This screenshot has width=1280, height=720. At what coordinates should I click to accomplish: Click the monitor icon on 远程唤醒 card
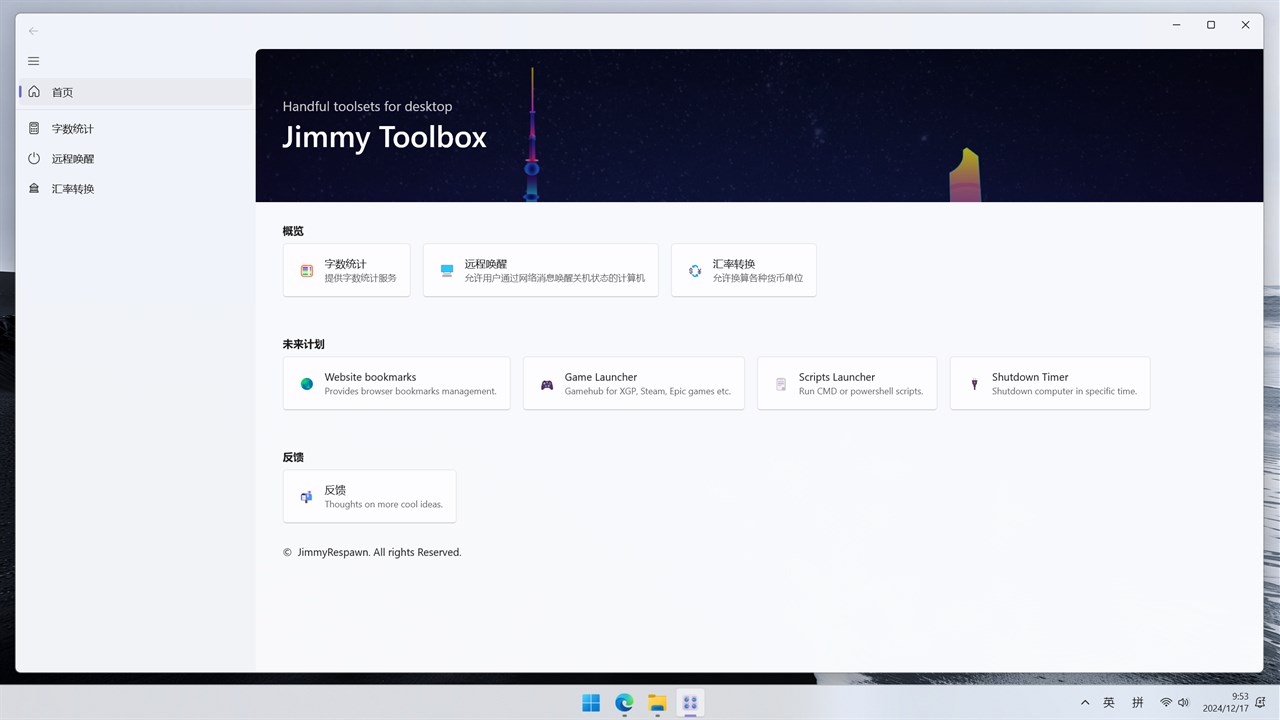click(x=447, y=271)
